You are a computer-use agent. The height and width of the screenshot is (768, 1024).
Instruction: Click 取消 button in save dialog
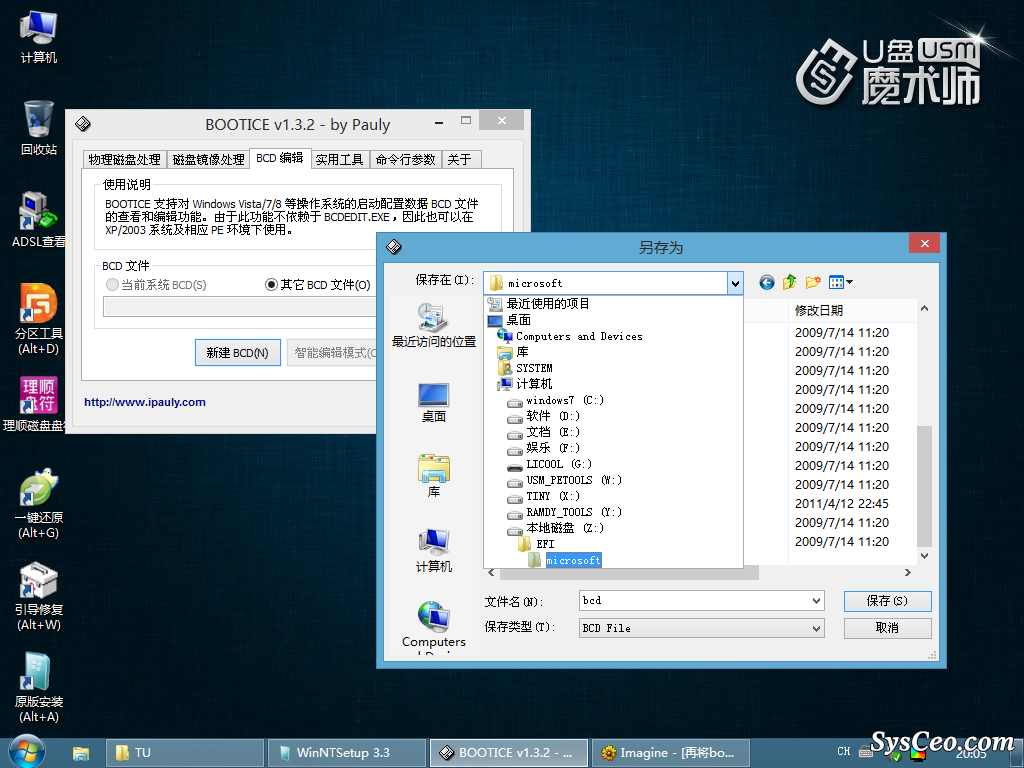888,628
